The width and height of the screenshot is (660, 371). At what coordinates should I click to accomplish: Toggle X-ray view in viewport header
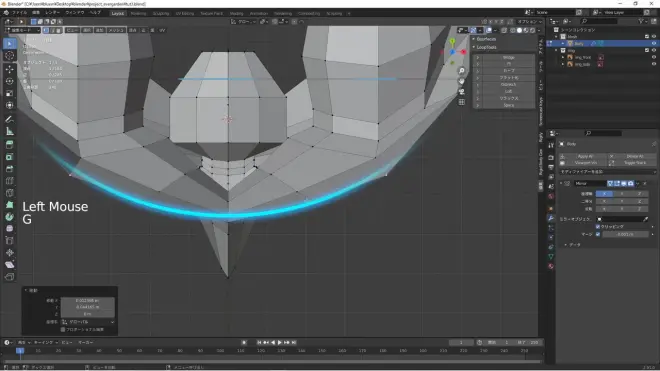click(504, 30)
